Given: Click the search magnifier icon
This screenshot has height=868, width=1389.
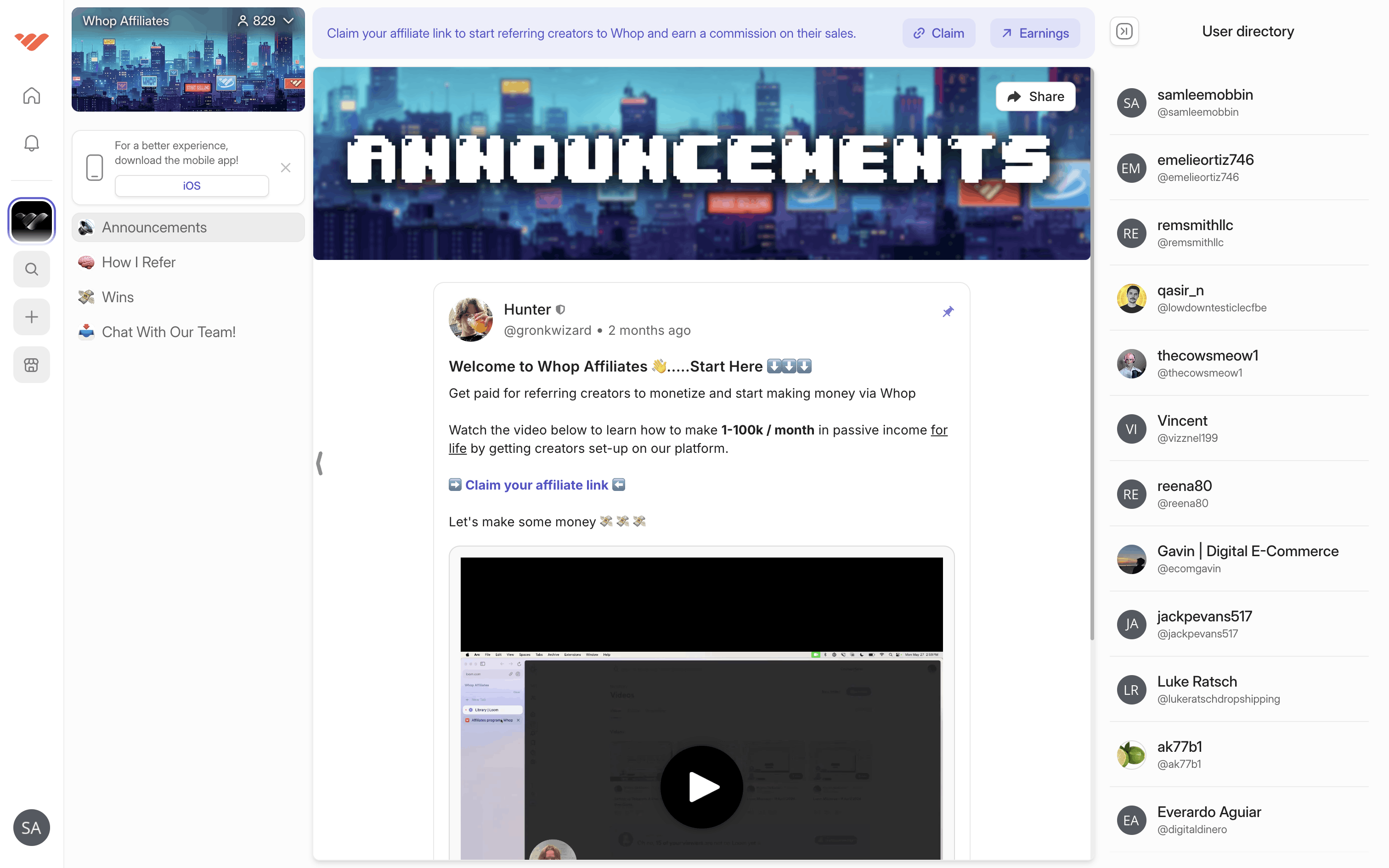Looking at the screenshot, I should (x=32, y=269).
